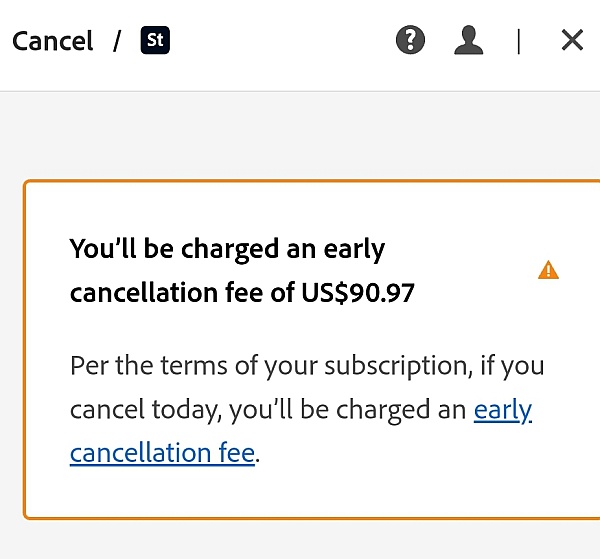Click the Adobe Stock St badge icon
Screen dimensions: 600x559
pyautogui.click(x=155, y=40)
